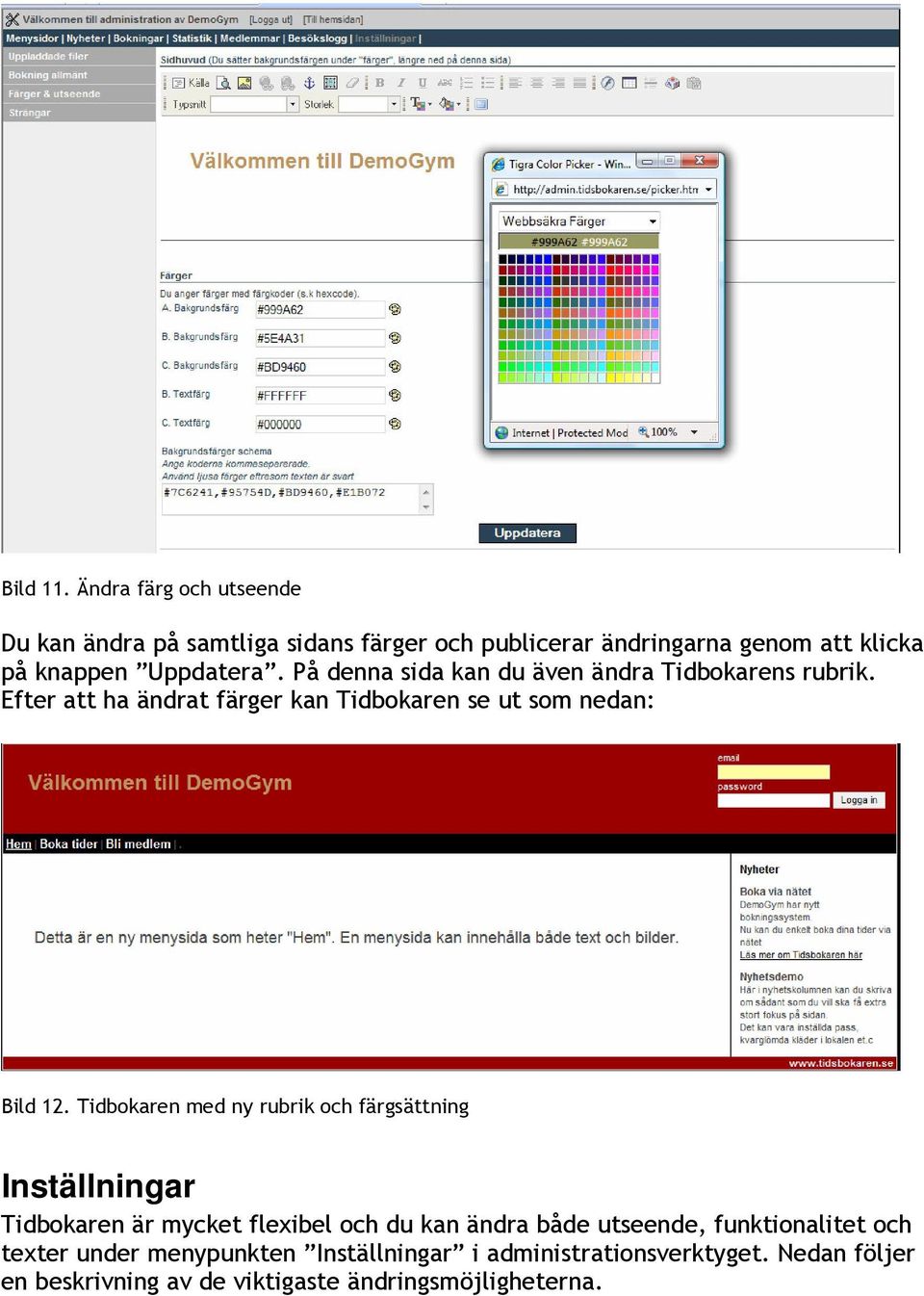Select Färger & utseende in sidebar
This screenshot has height=1296, width=924.
click(79, 94)
